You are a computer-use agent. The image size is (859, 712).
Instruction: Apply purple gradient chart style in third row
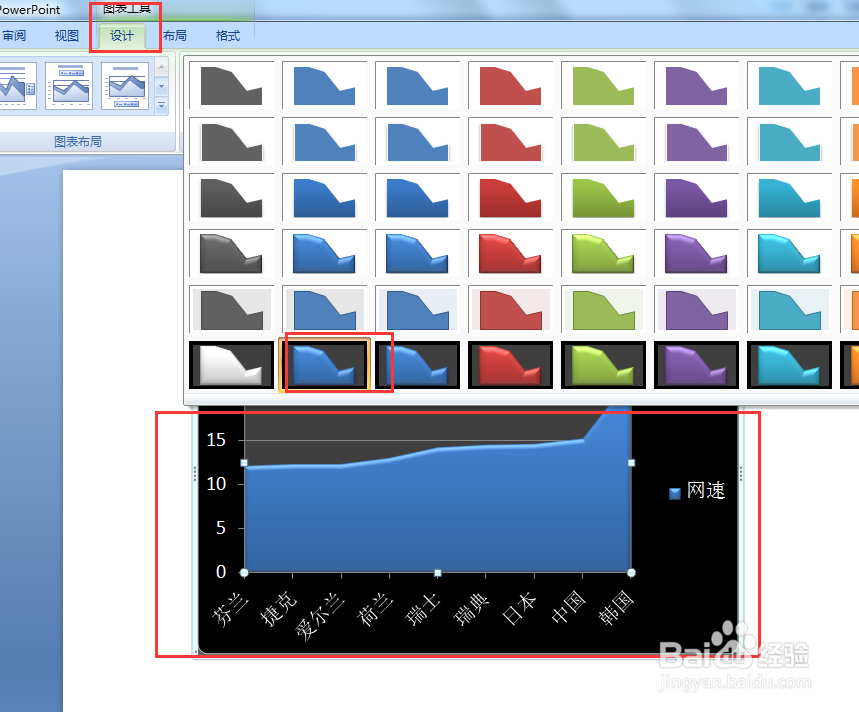[696, 197]
